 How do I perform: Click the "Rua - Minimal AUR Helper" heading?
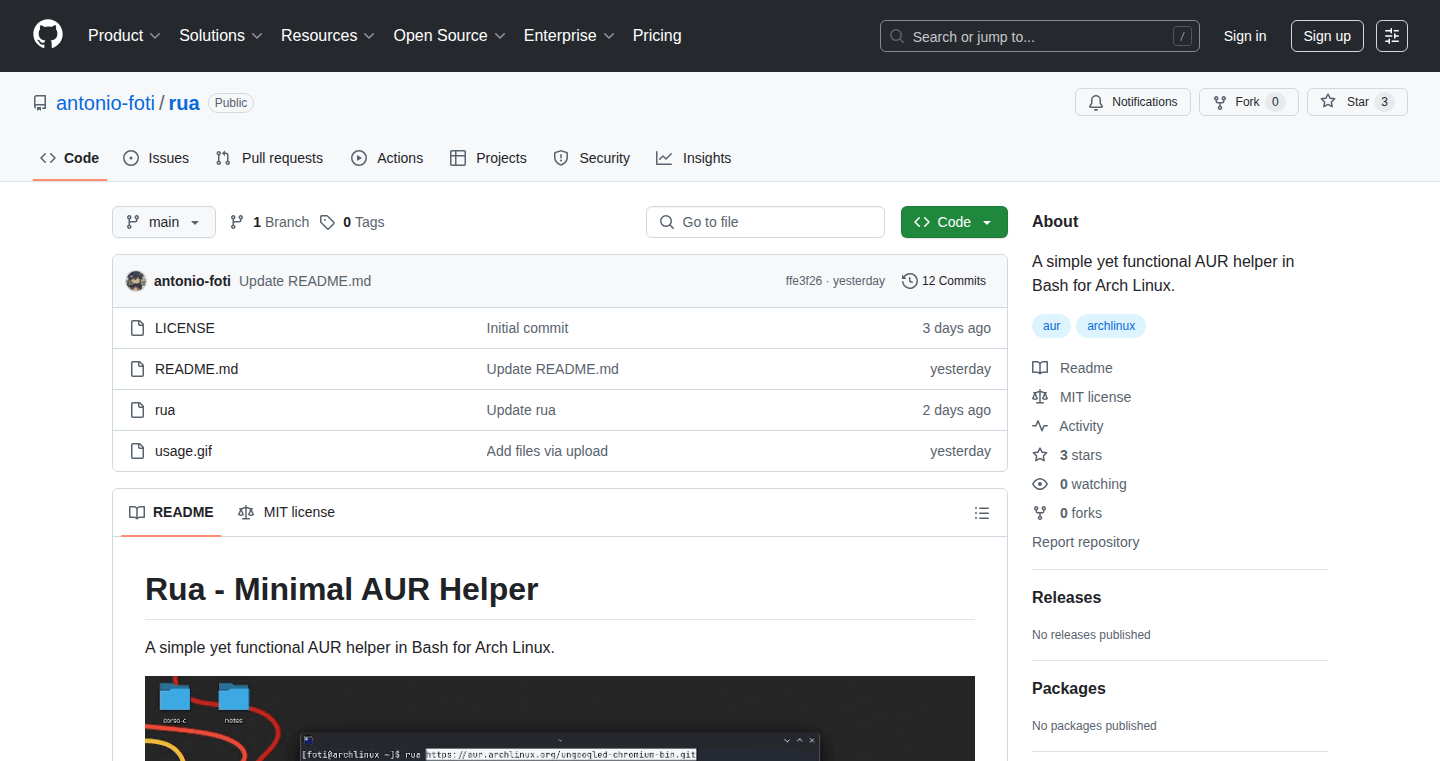[x=342, y=589]
